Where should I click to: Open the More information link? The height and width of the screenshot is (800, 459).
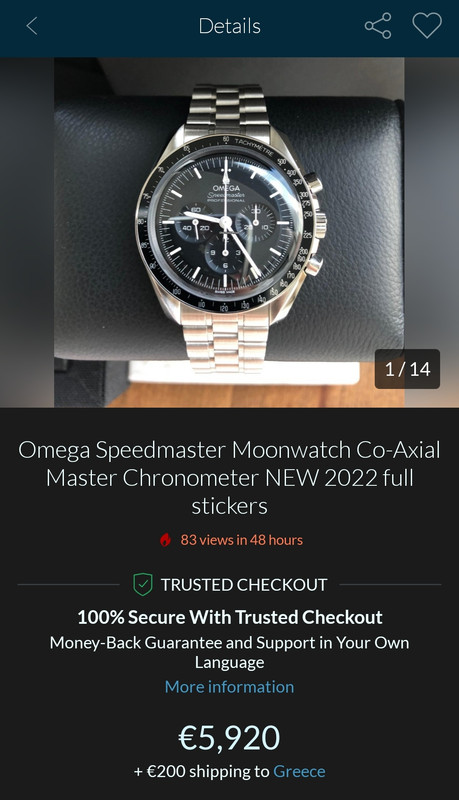pos(230,687)
